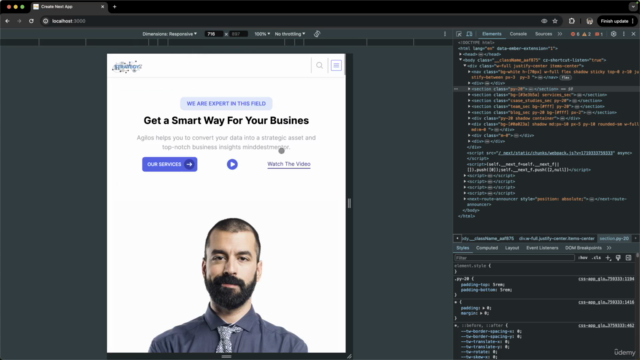This screenshot has height=360, width=640.
Task: Open the Chrome extensions puzzle icon
Action: (572, 21)
